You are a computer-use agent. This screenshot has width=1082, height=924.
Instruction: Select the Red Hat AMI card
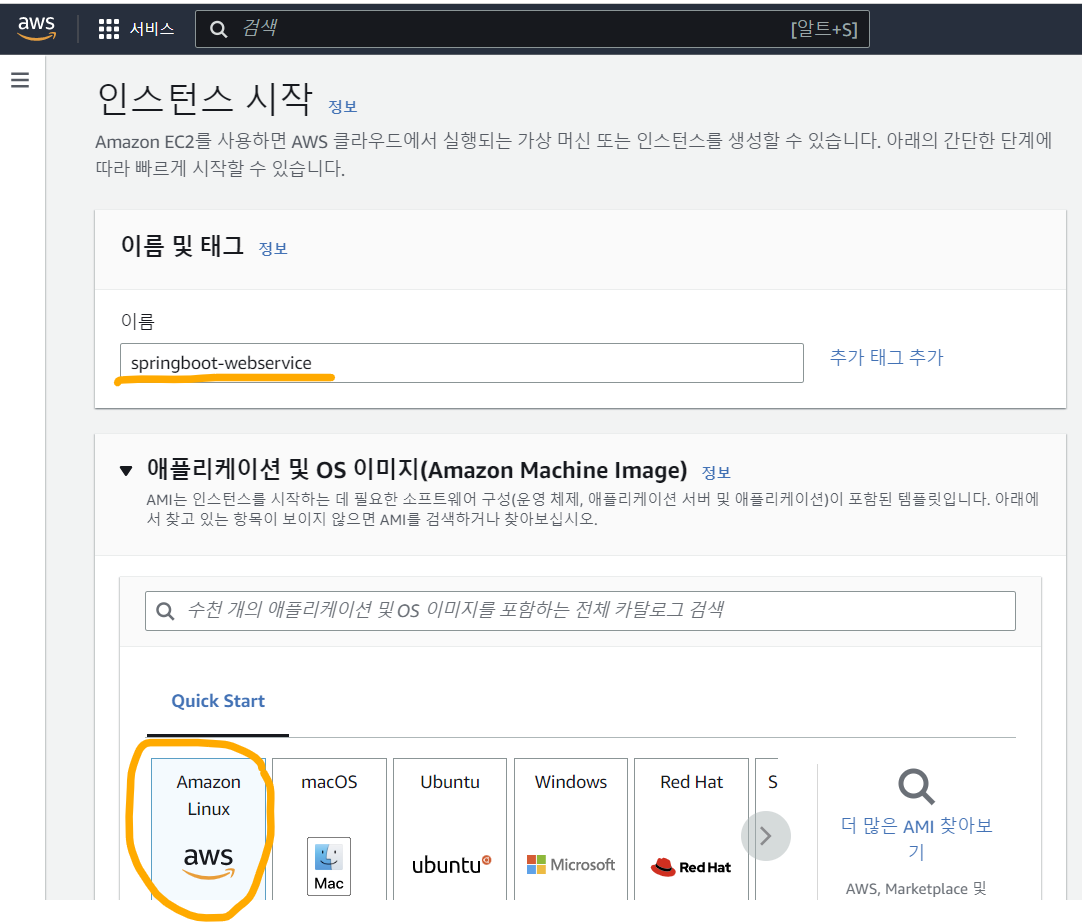691,829
